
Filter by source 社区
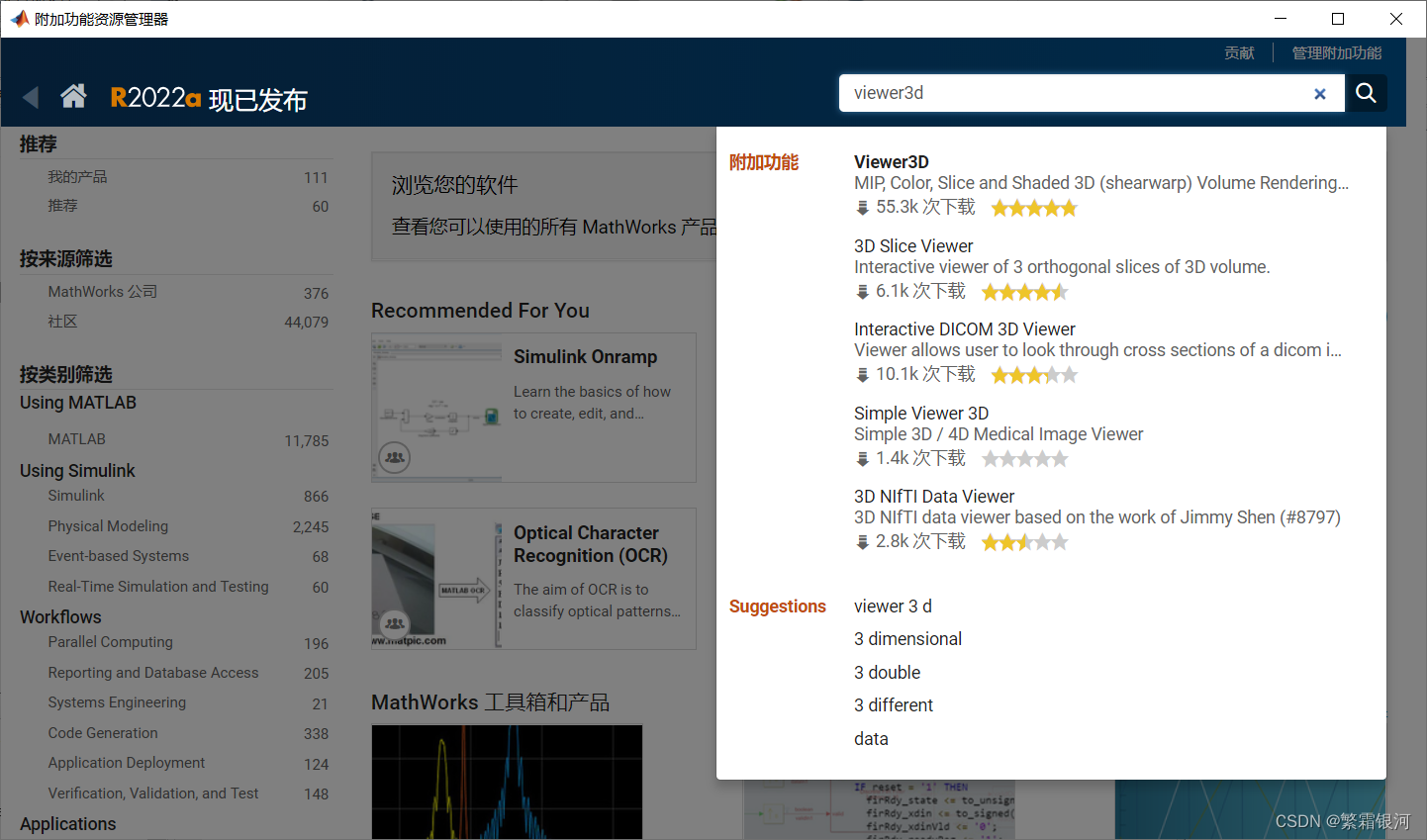tap(62, 322)
